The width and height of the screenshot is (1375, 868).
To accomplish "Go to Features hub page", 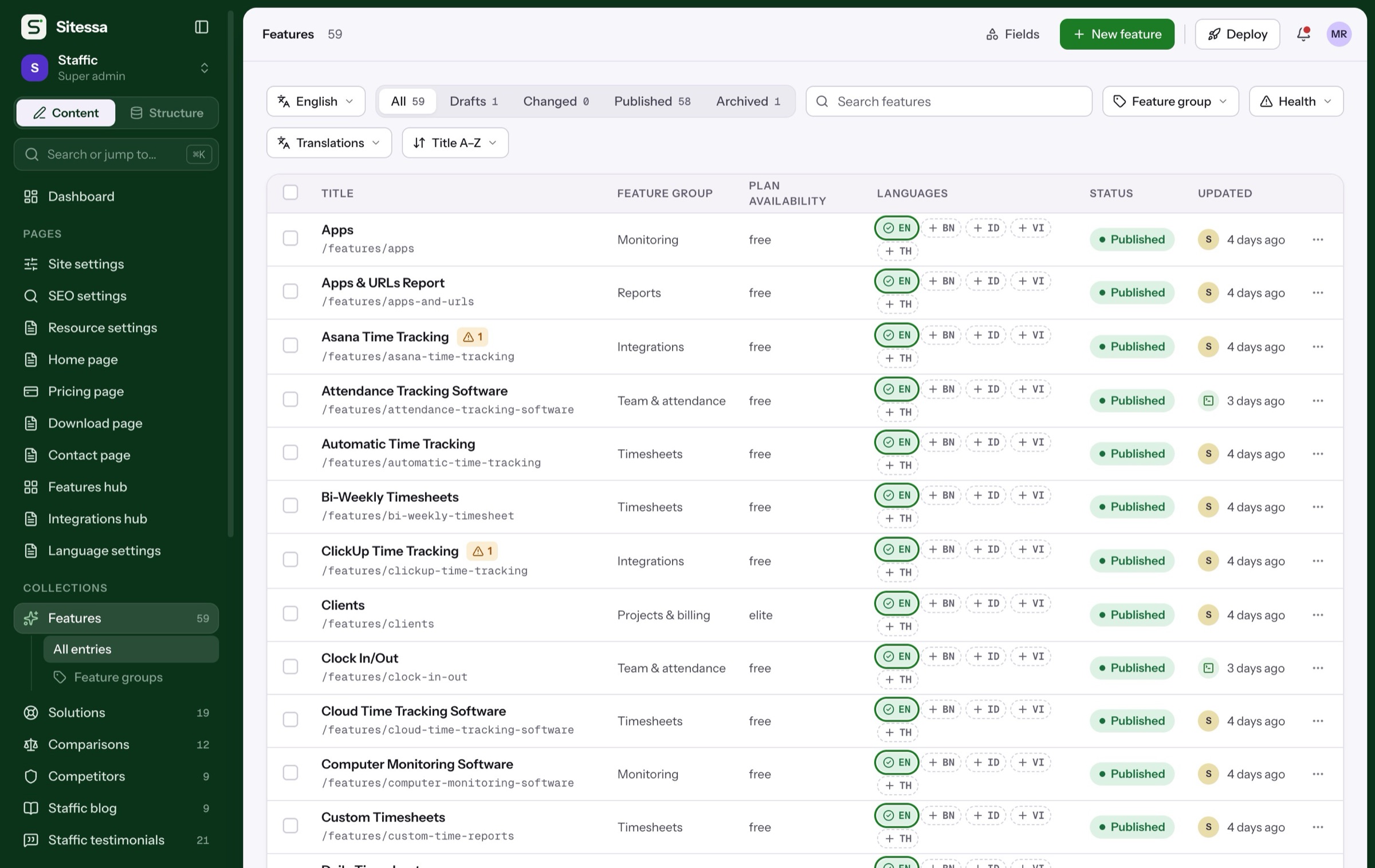I will point(116,487).
